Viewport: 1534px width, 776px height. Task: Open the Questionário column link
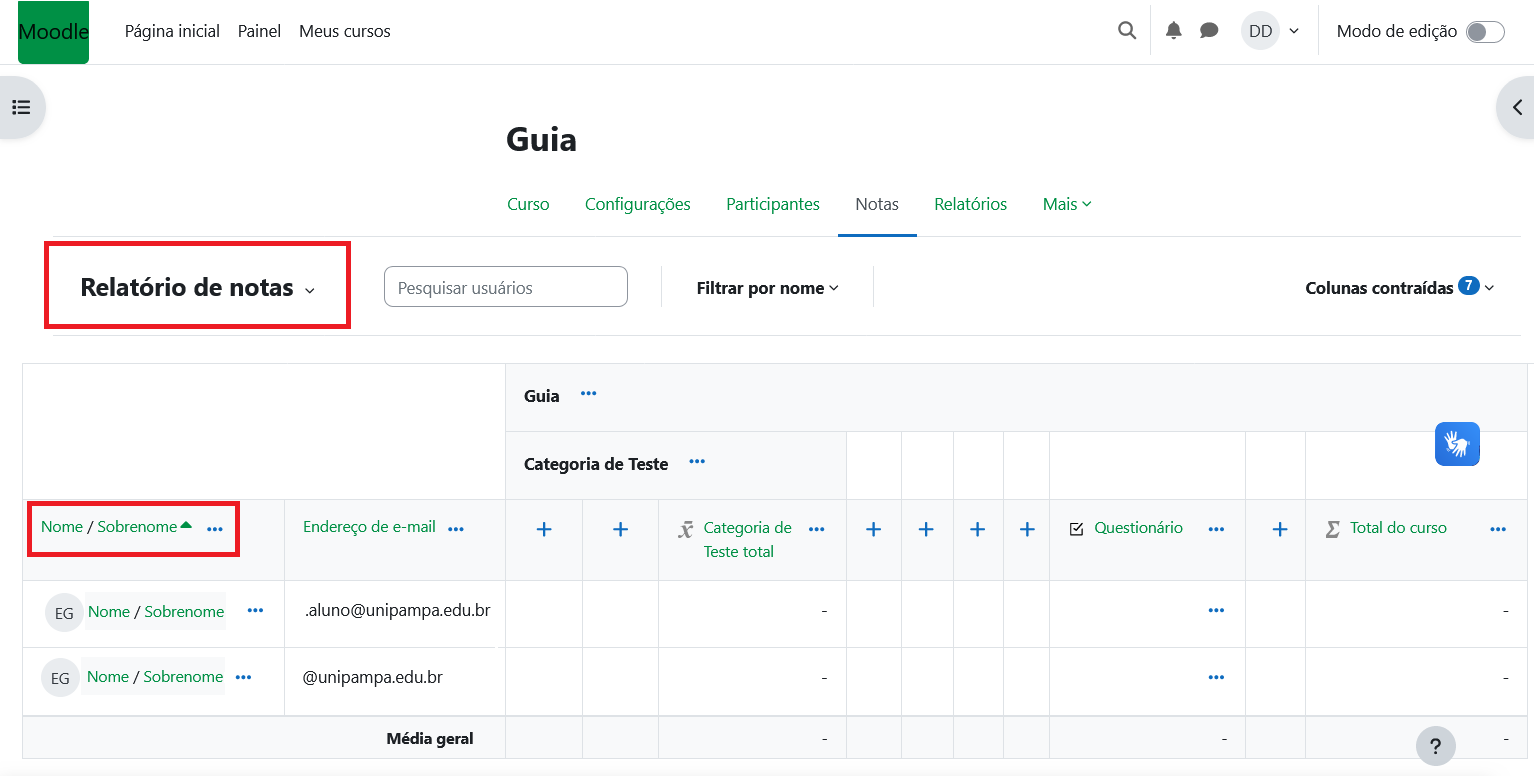1138,528
